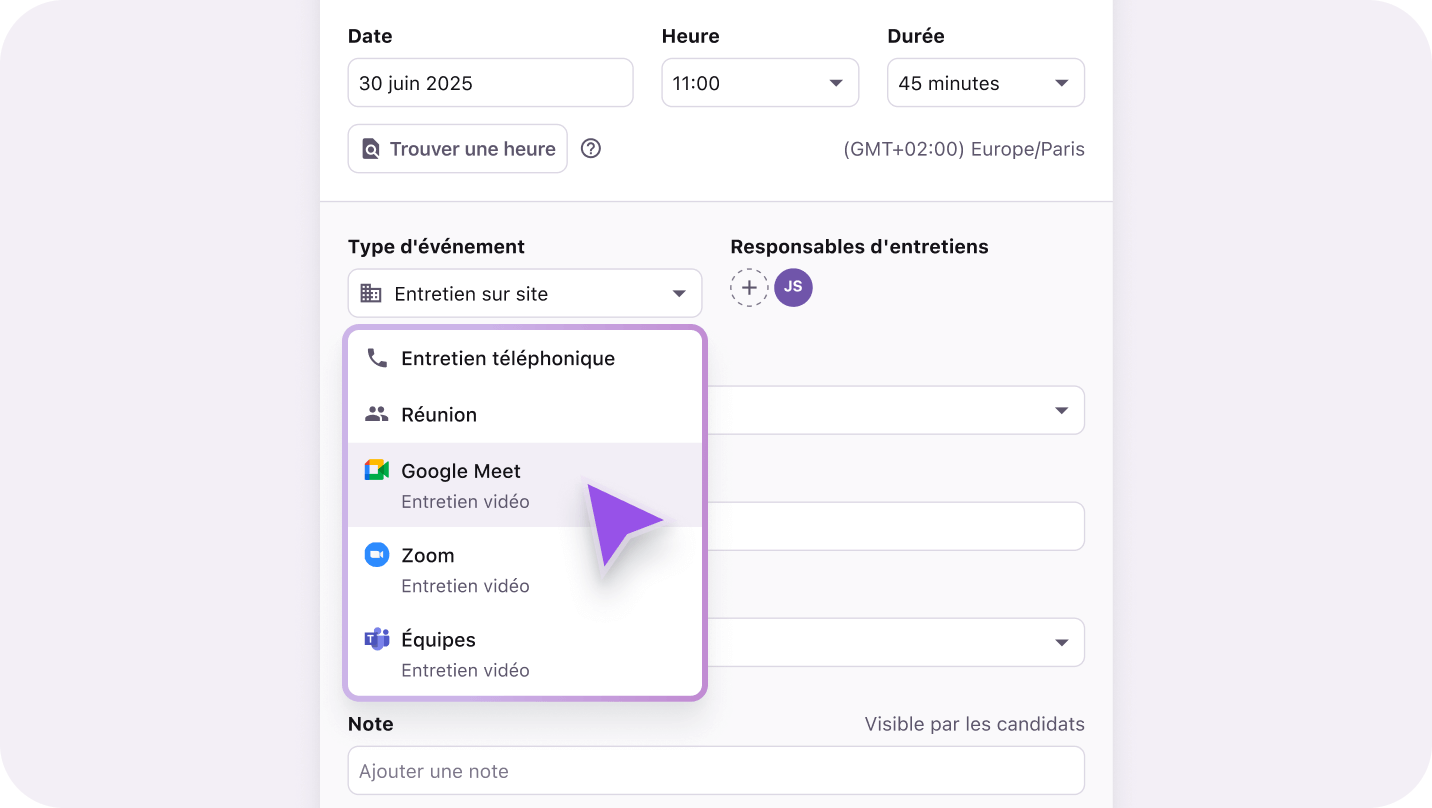Choose Google Meet from the event type menu
Viewport: 1432px width, 808px height.
(461, 471)
